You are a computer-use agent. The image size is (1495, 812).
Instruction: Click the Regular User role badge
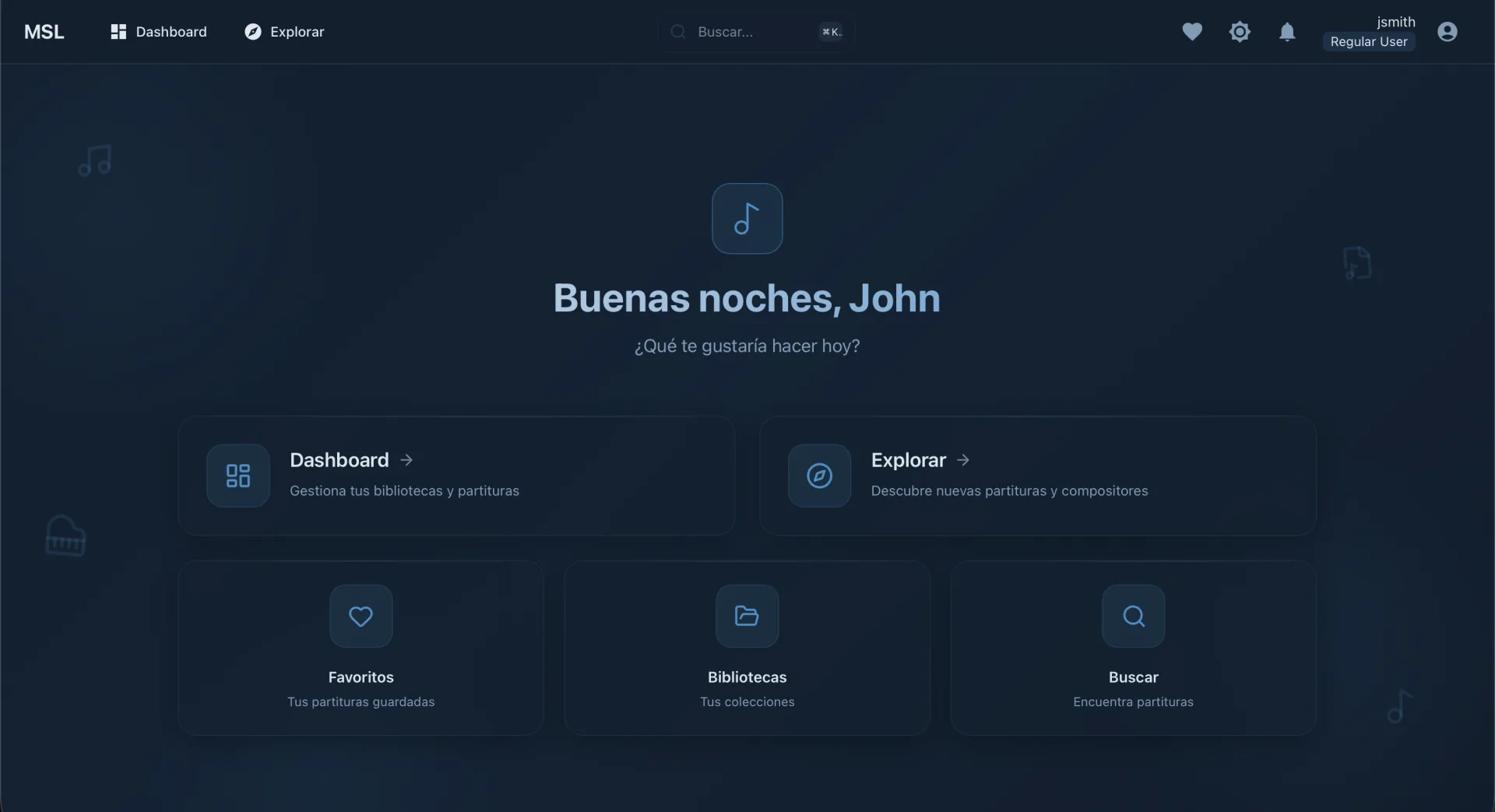pos(1369,42)
